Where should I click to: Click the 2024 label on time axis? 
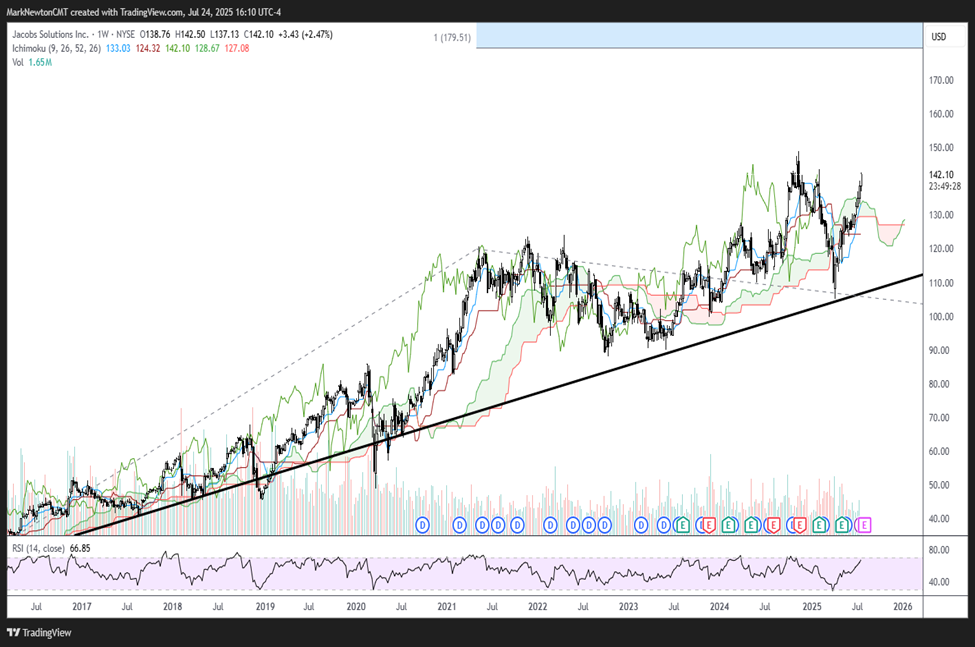coord(718,607)
